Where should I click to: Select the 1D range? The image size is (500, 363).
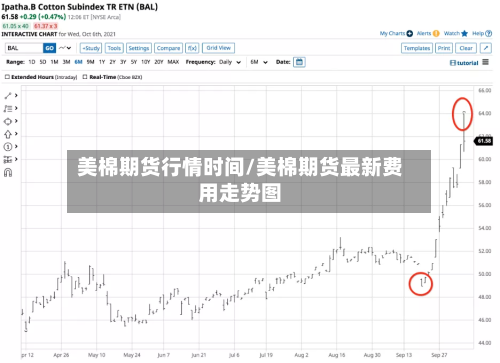[32, 62]
